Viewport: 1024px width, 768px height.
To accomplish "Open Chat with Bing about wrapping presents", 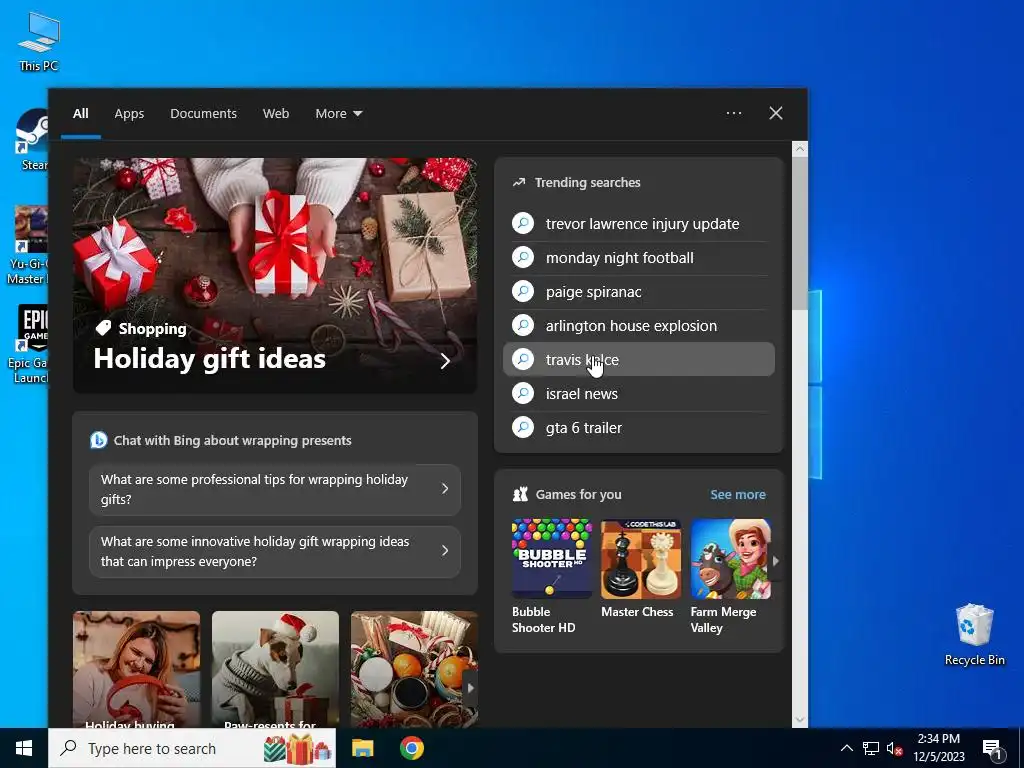I will pos(232,440).
